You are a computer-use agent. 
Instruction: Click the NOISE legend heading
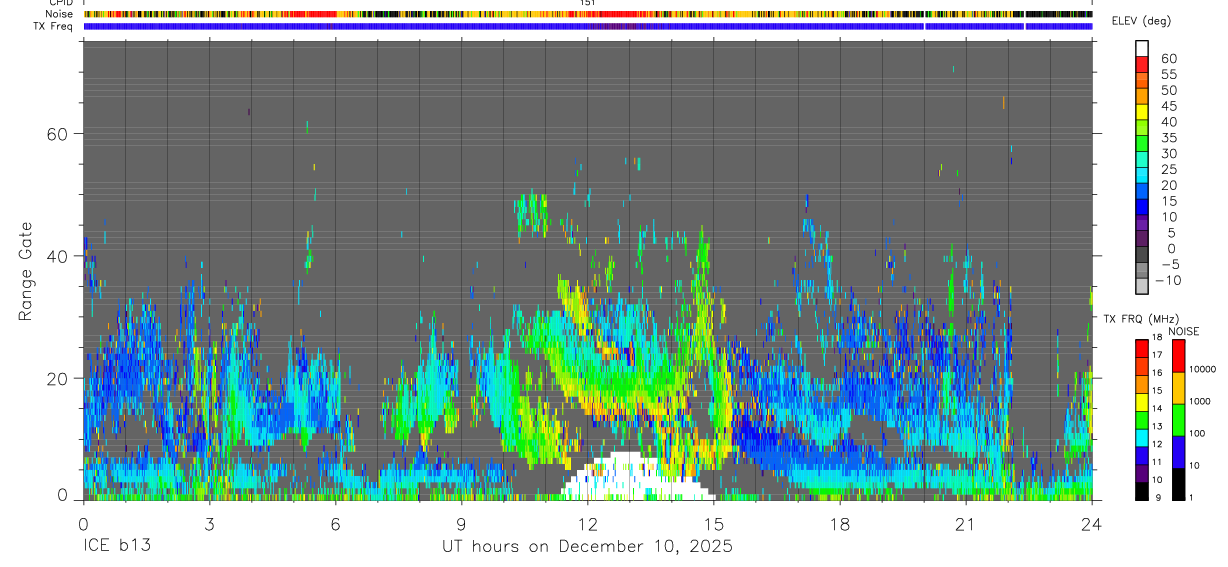click(1183, 331)
